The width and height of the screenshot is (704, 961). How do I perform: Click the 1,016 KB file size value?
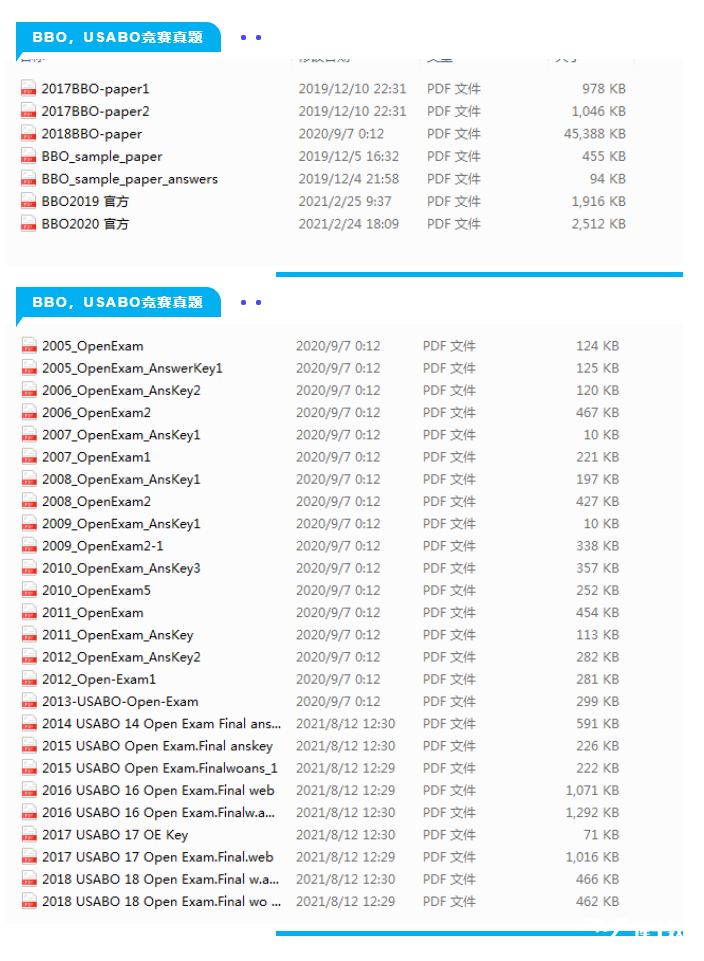point(592,857)
